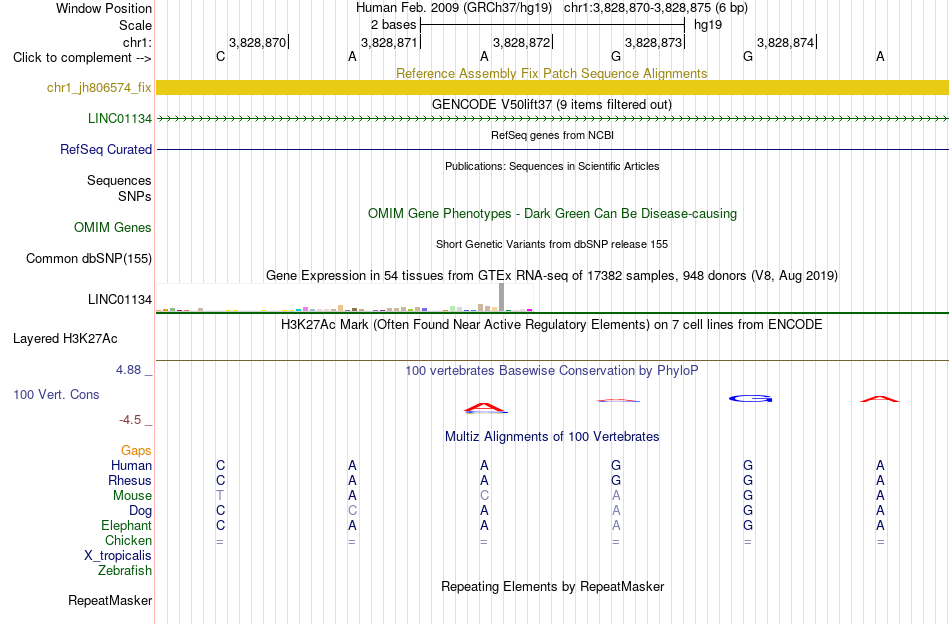
Task: Click the rightmost red A PhyloP logo
Action: pyautogui.click(x=880, y=399)
